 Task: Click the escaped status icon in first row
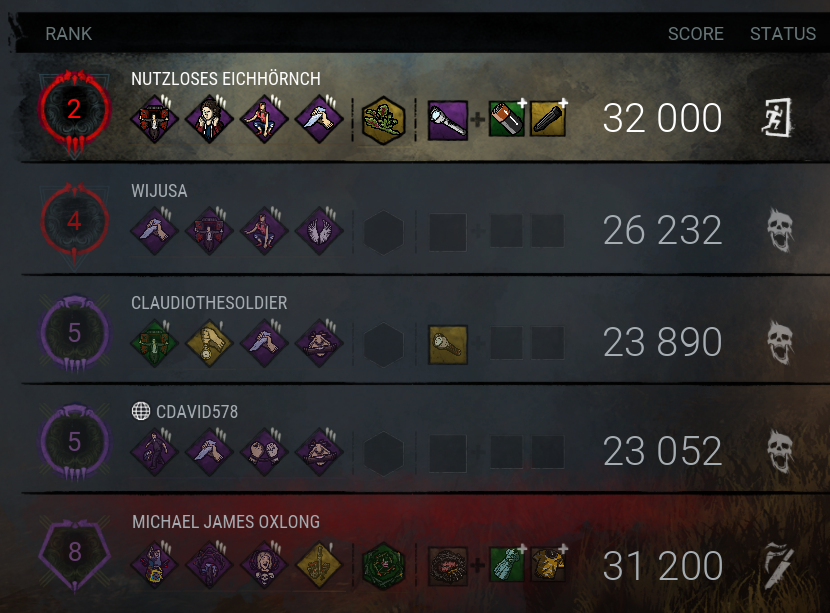click(777, 117)
